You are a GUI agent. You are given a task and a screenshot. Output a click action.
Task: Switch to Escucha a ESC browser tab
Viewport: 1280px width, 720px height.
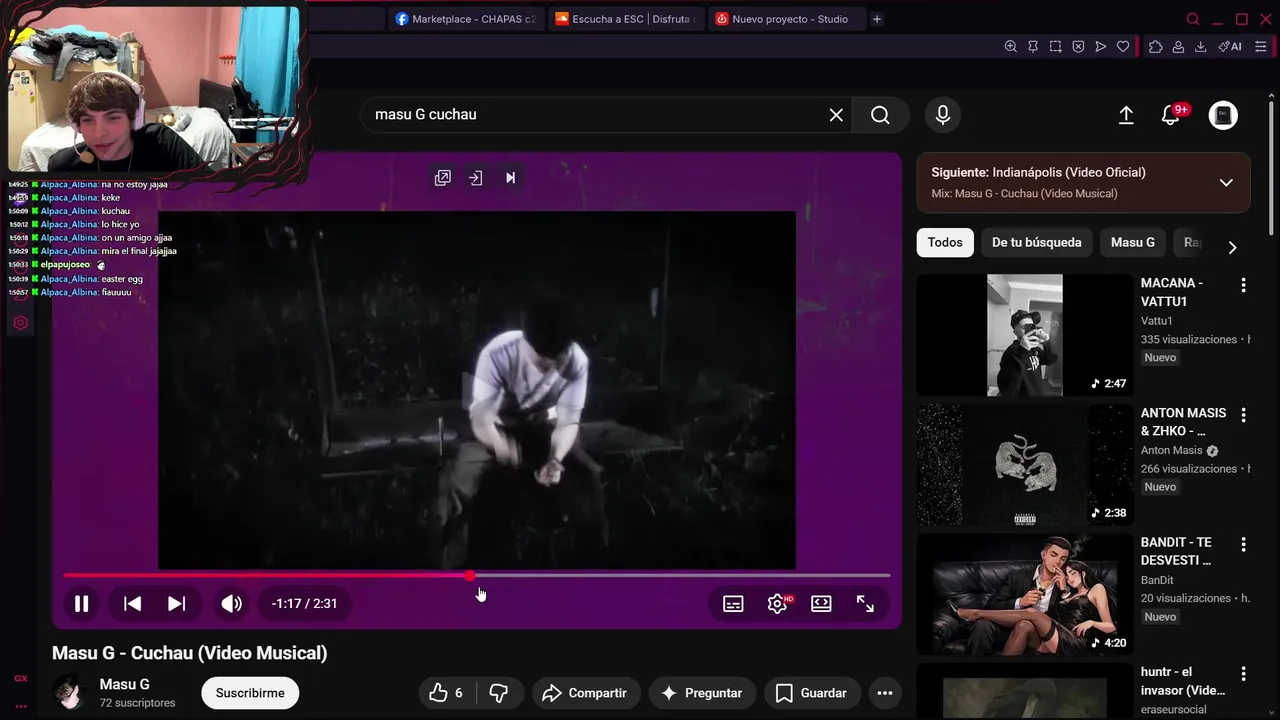pos(626,19)
